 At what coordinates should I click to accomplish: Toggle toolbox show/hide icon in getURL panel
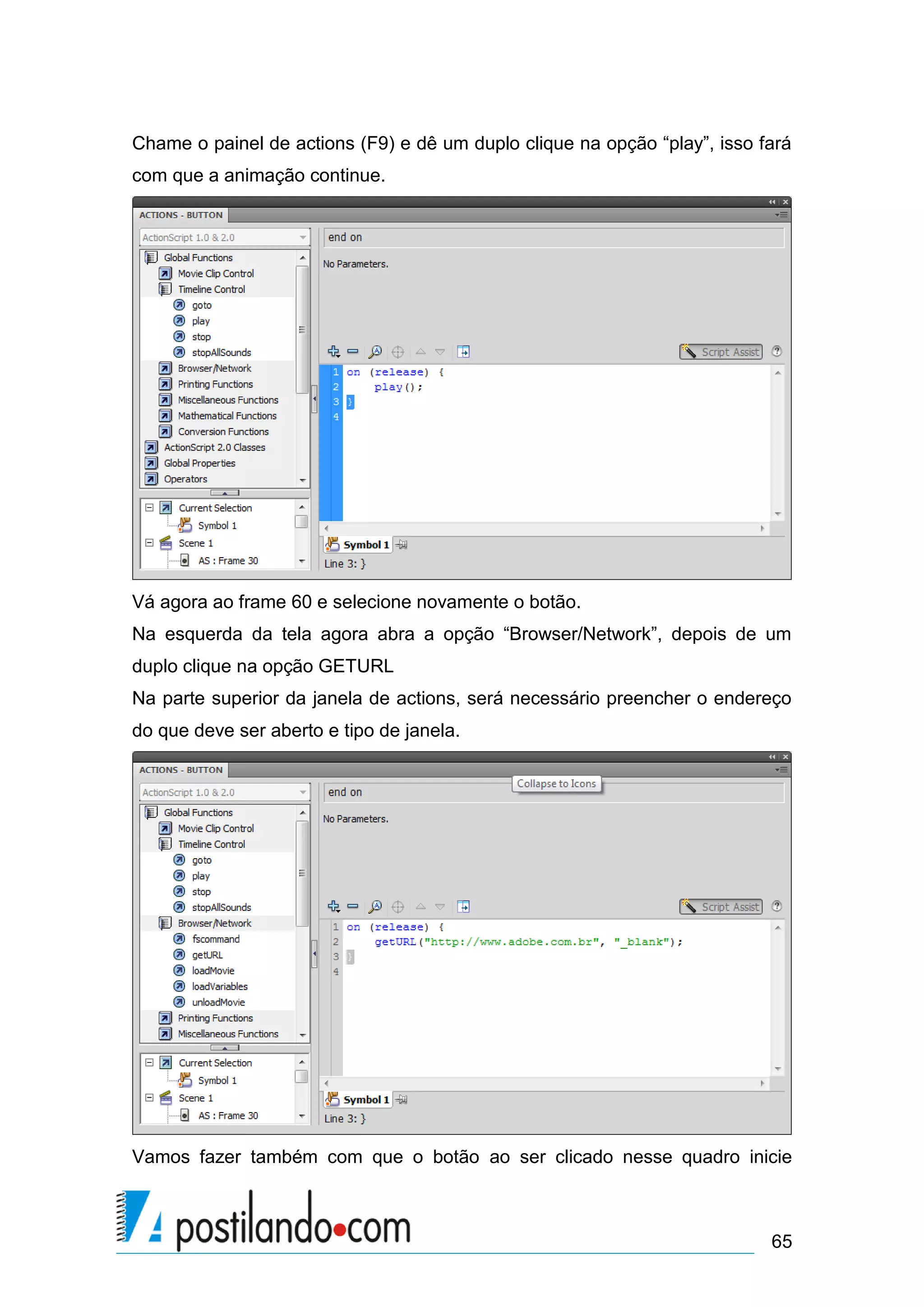pyautogui.click(x=463, y=906)
